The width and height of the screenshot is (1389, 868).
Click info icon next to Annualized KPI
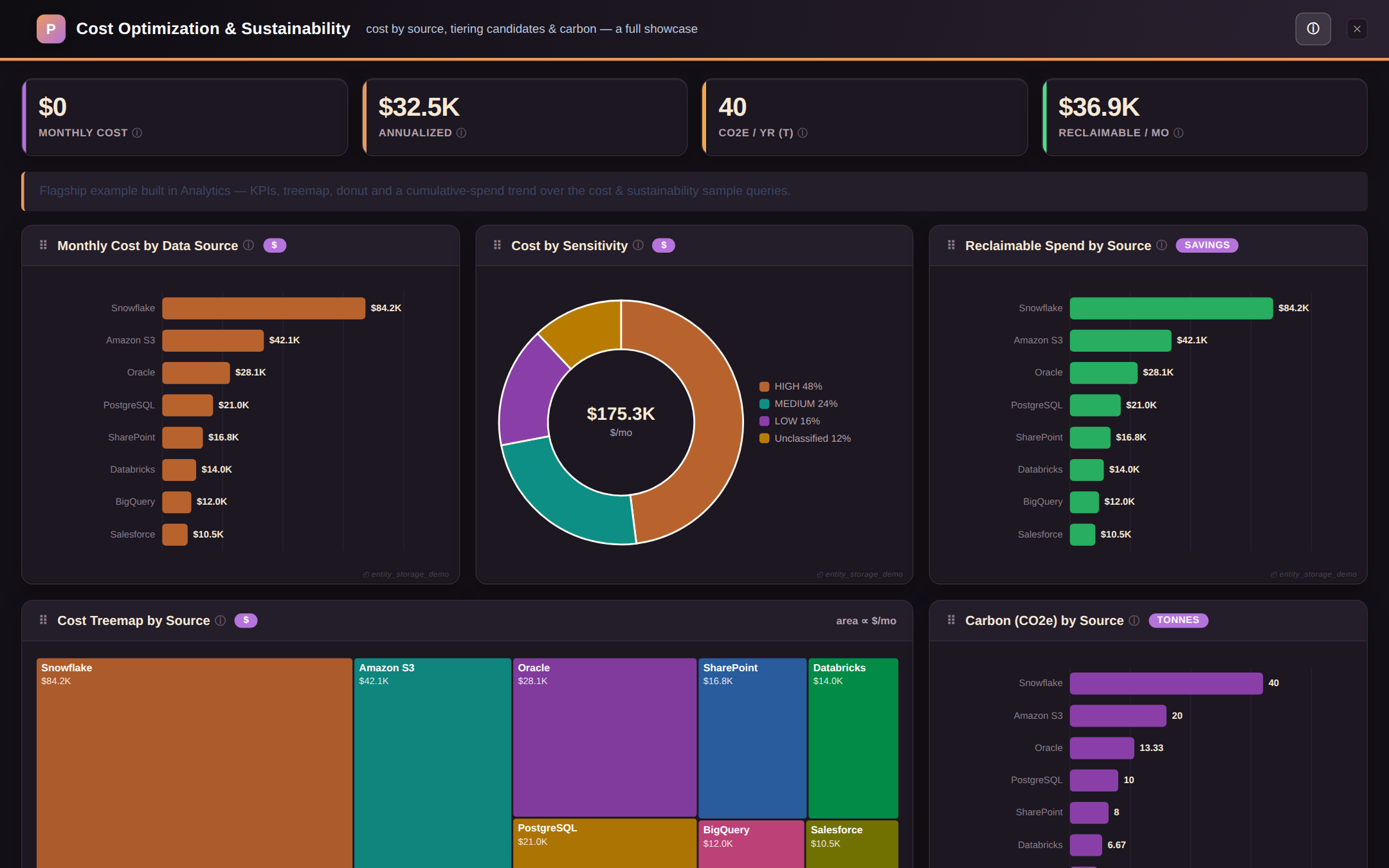point(461,132)
